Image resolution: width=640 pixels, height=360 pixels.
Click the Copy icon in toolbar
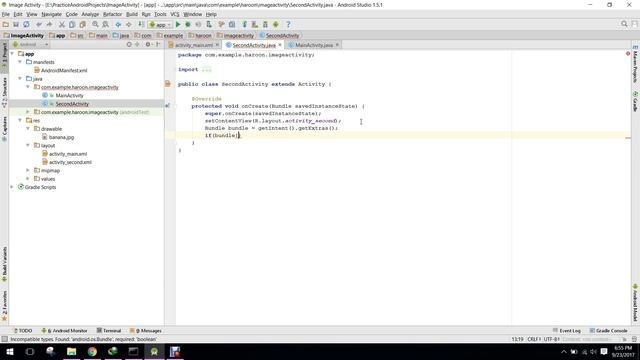tap(72, 24)
